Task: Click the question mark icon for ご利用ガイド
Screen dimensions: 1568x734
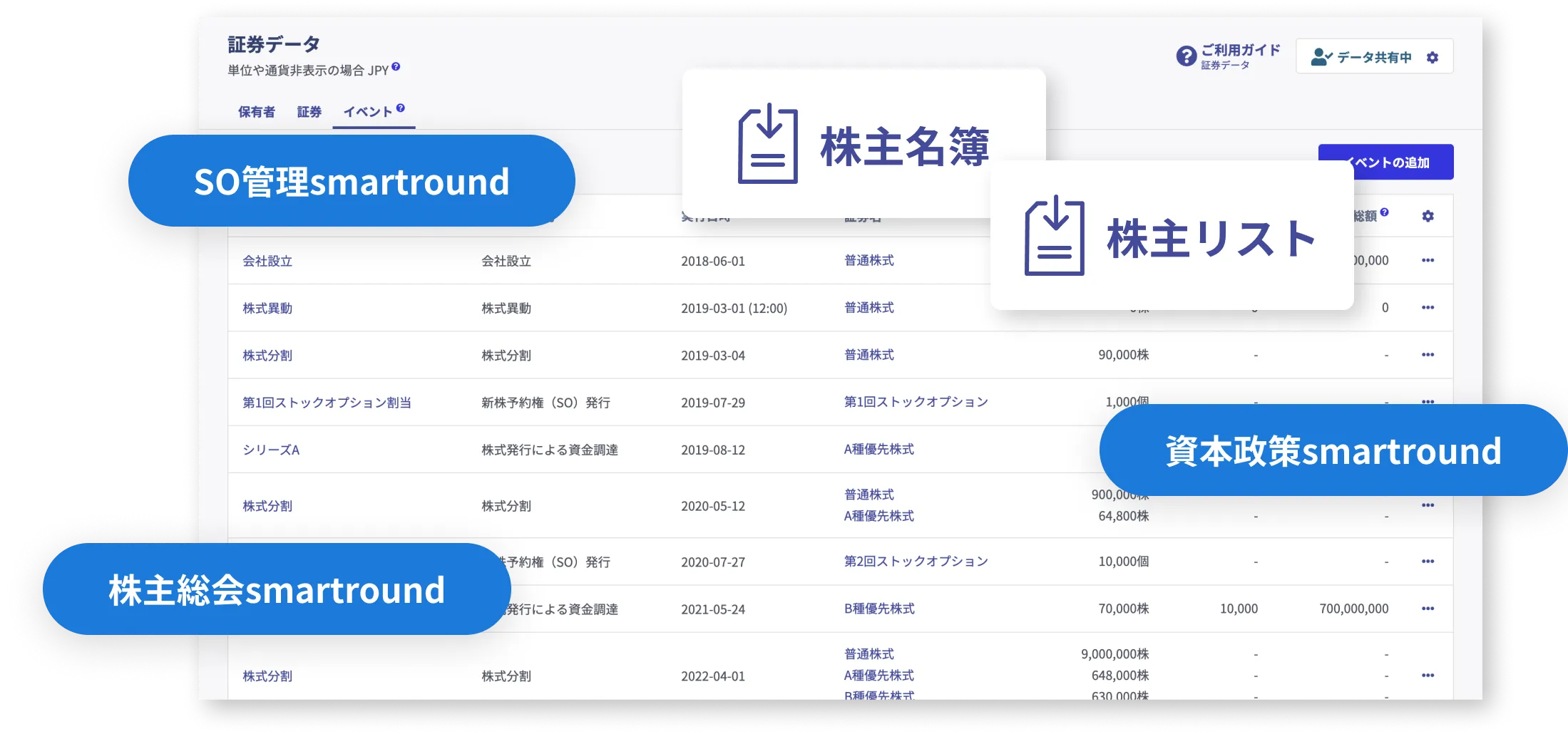Action: pos(1186,56)
